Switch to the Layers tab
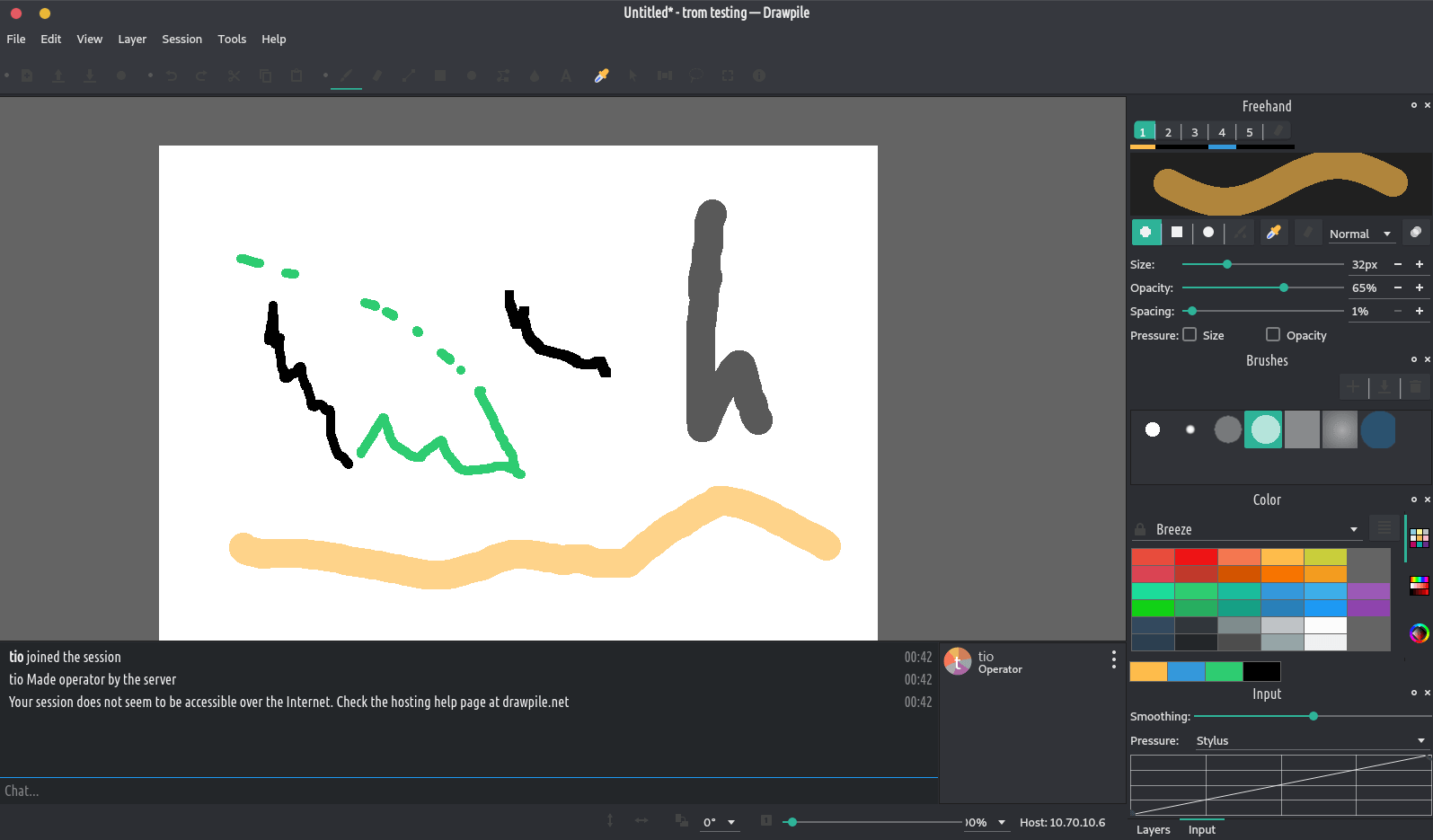 1154,829
